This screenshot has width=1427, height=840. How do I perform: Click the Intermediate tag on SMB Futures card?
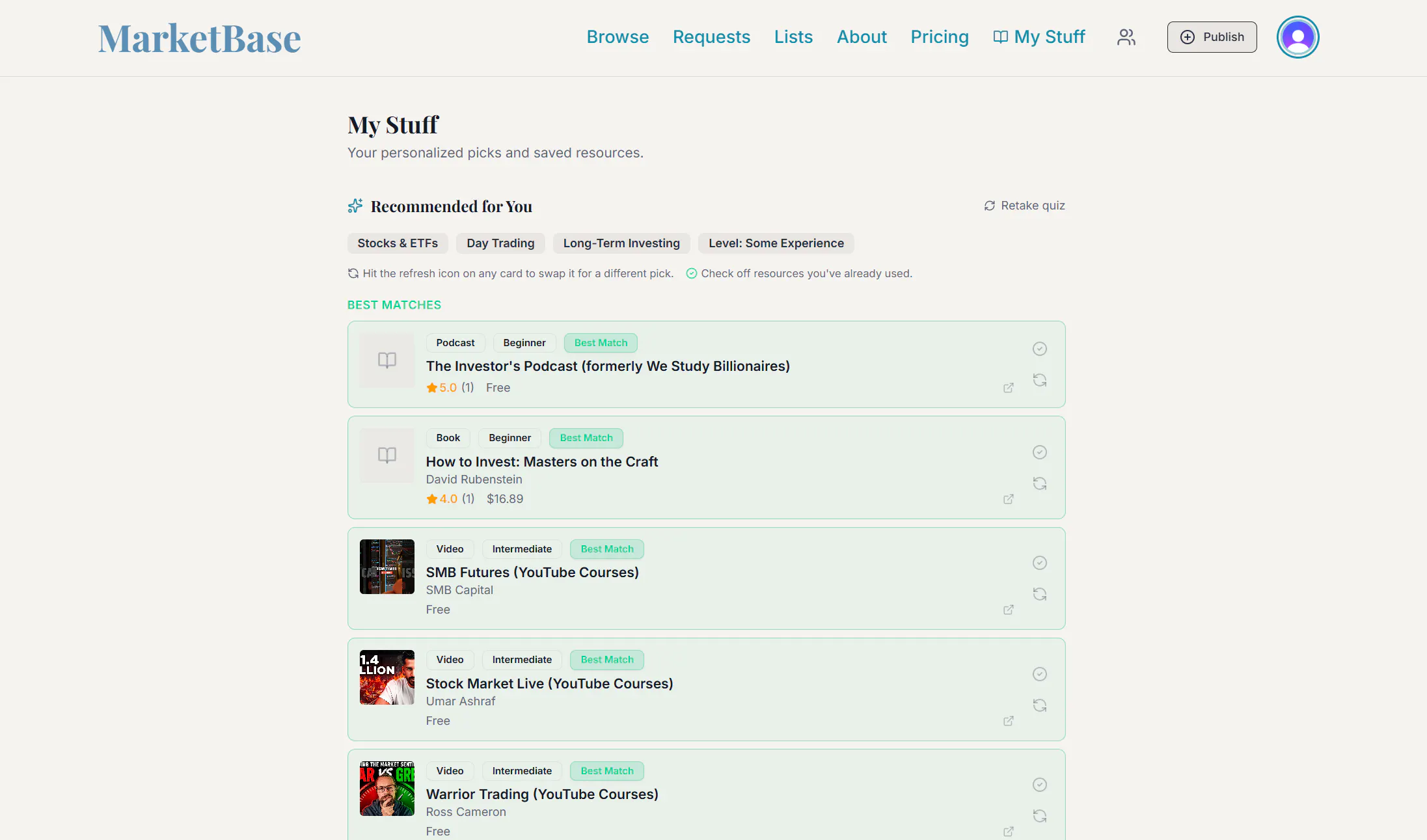pyautogui.click(x=522, y=549)
